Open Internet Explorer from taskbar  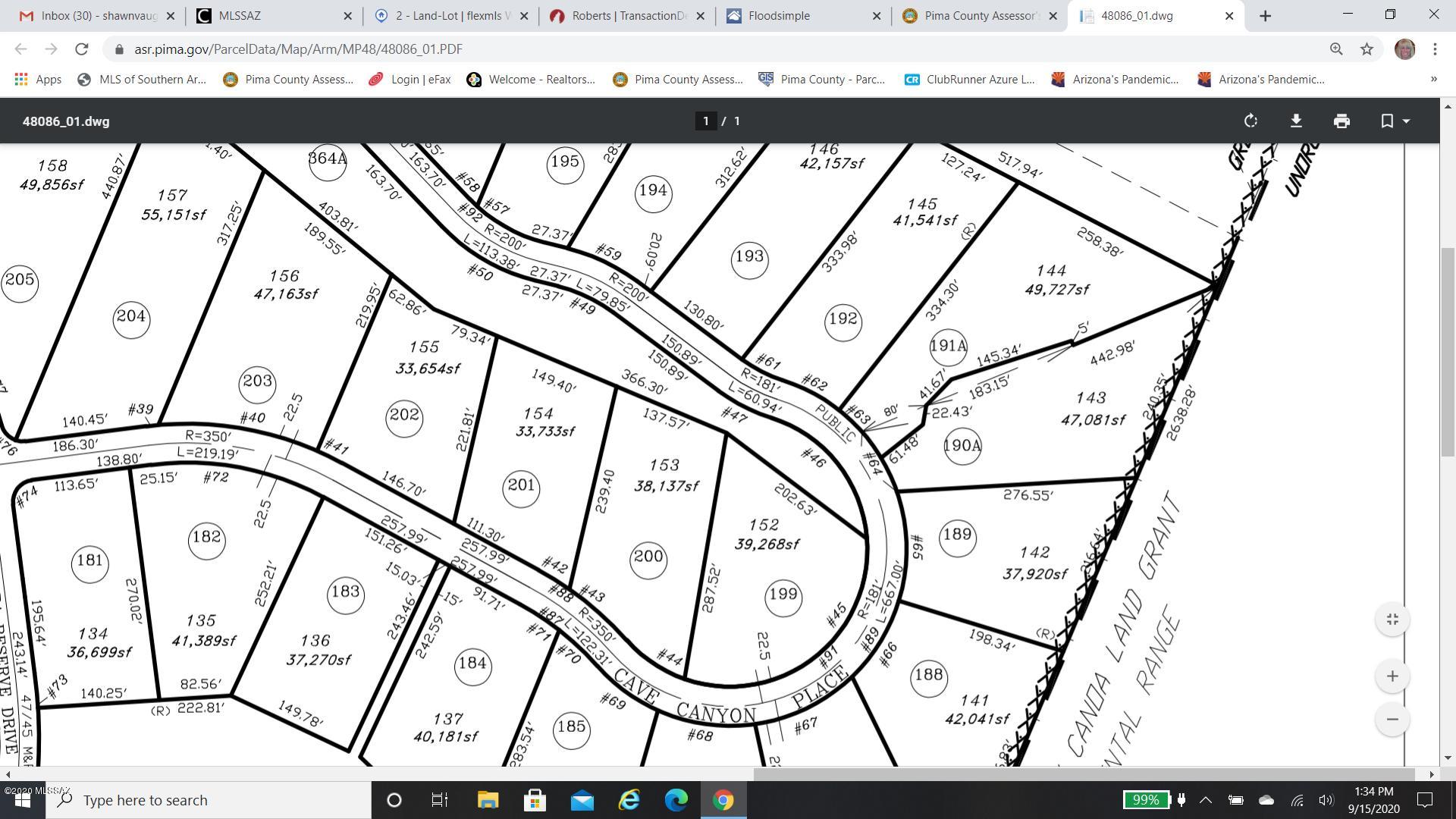pyautogui.click(x=629, y=800)
